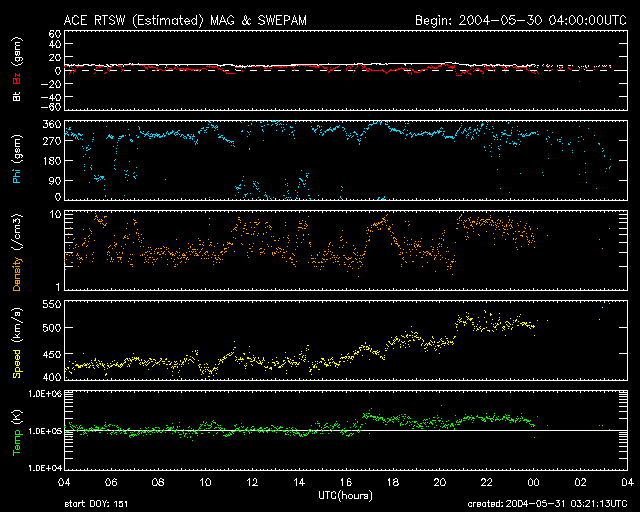The width and height of the screenshot is (640, 512).
Task: Click the '550' tick on the Speed axis
Action: coord(52,305)
